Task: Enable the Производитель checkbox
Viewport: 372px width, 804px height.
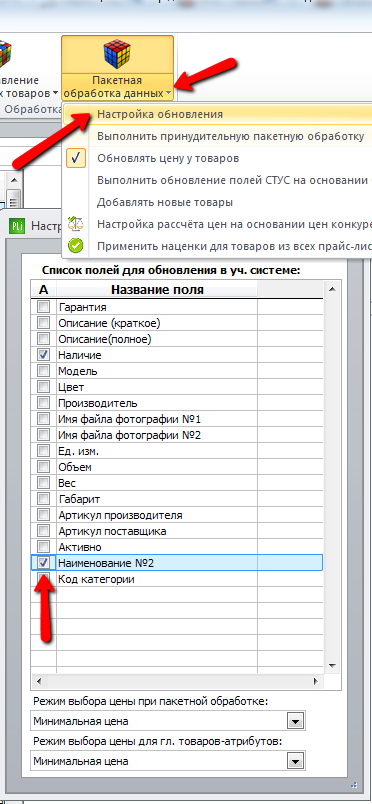Action: [x=44, y=403]
